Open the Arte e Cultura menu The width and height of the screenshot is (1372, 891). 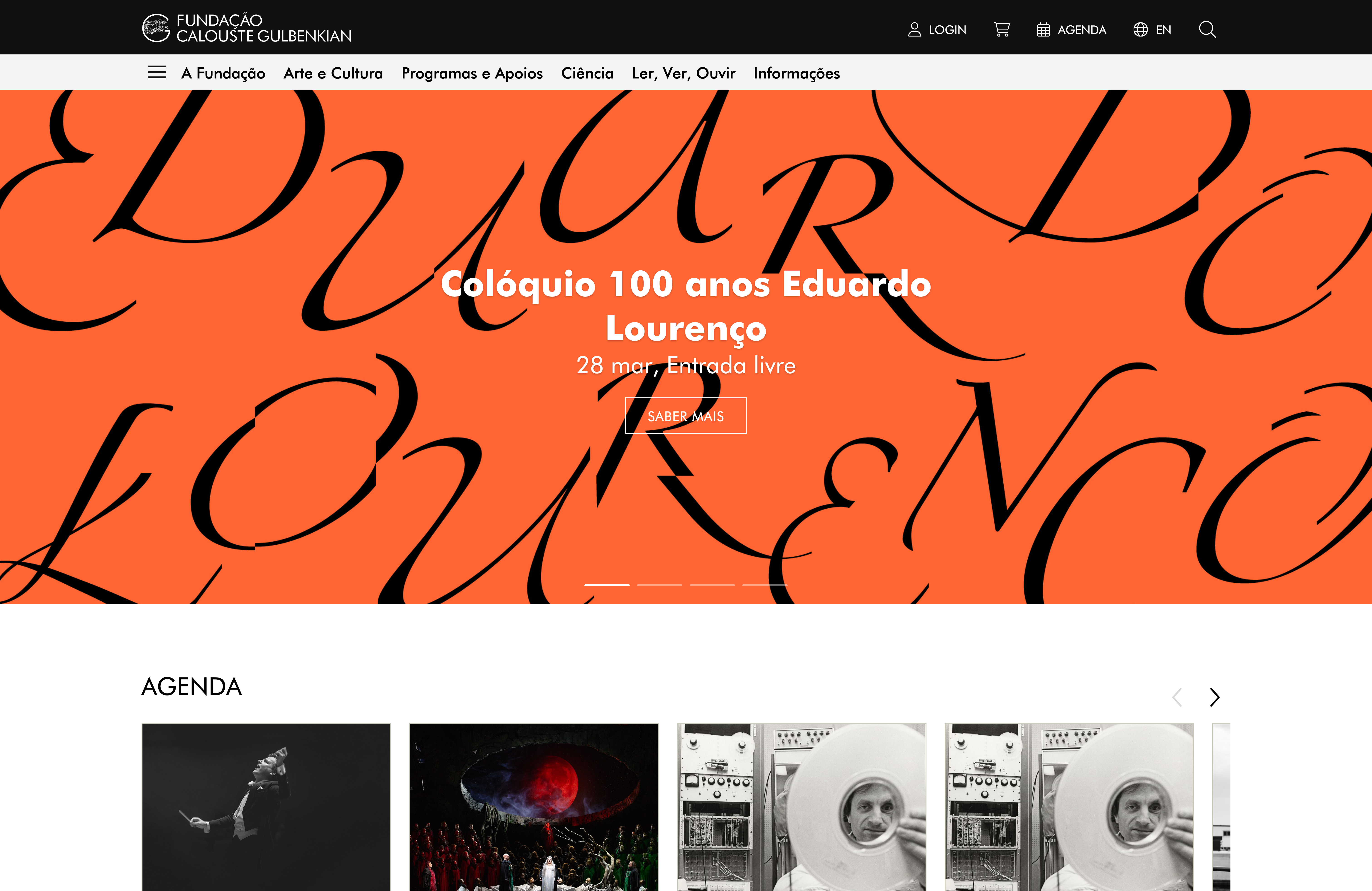(x=333, y=73)
